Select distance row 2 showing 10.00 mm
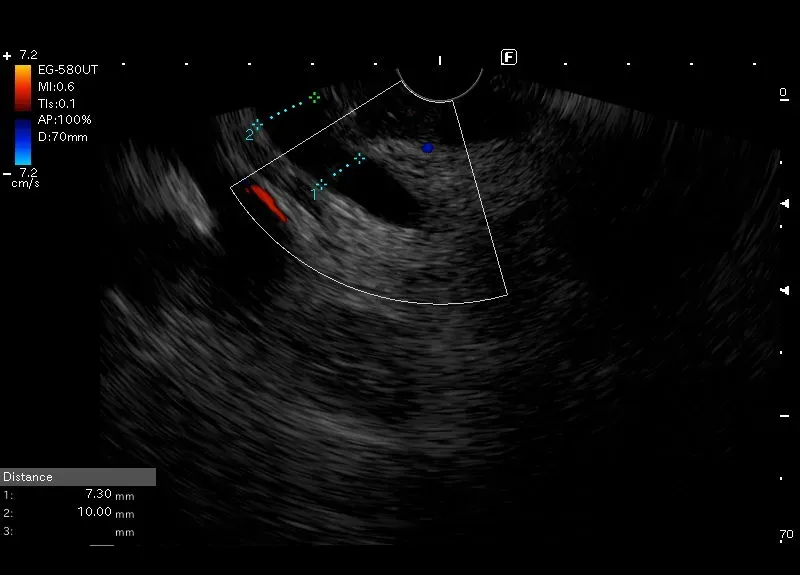Screen dimensions: 800x575 click(70, 513)
